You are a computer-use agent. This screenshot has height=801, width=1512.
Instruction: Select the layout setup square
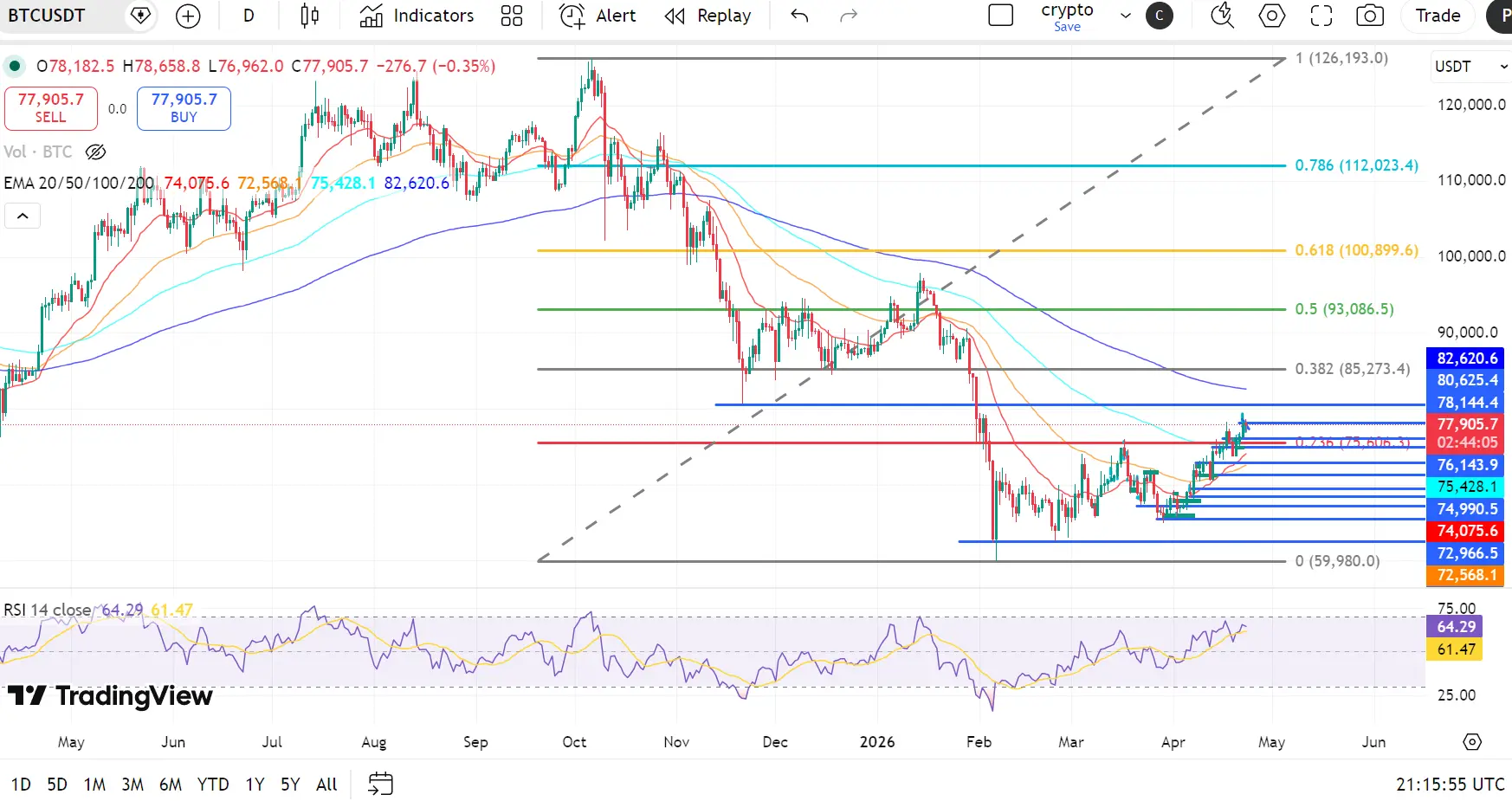click(1000, 16)
